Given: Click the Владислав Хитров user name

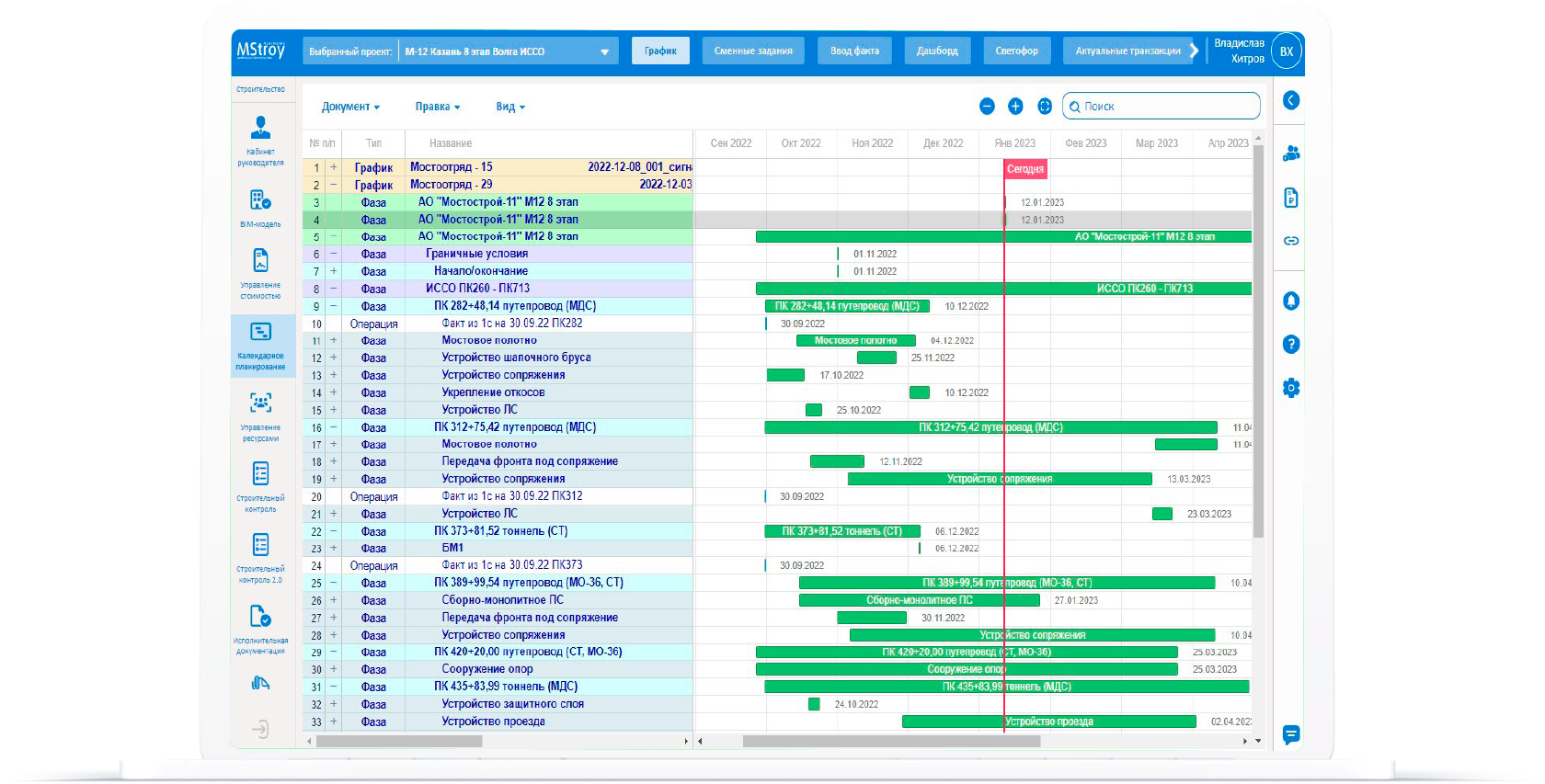Looking at the screenshot, I should (x=1239, y=51).
